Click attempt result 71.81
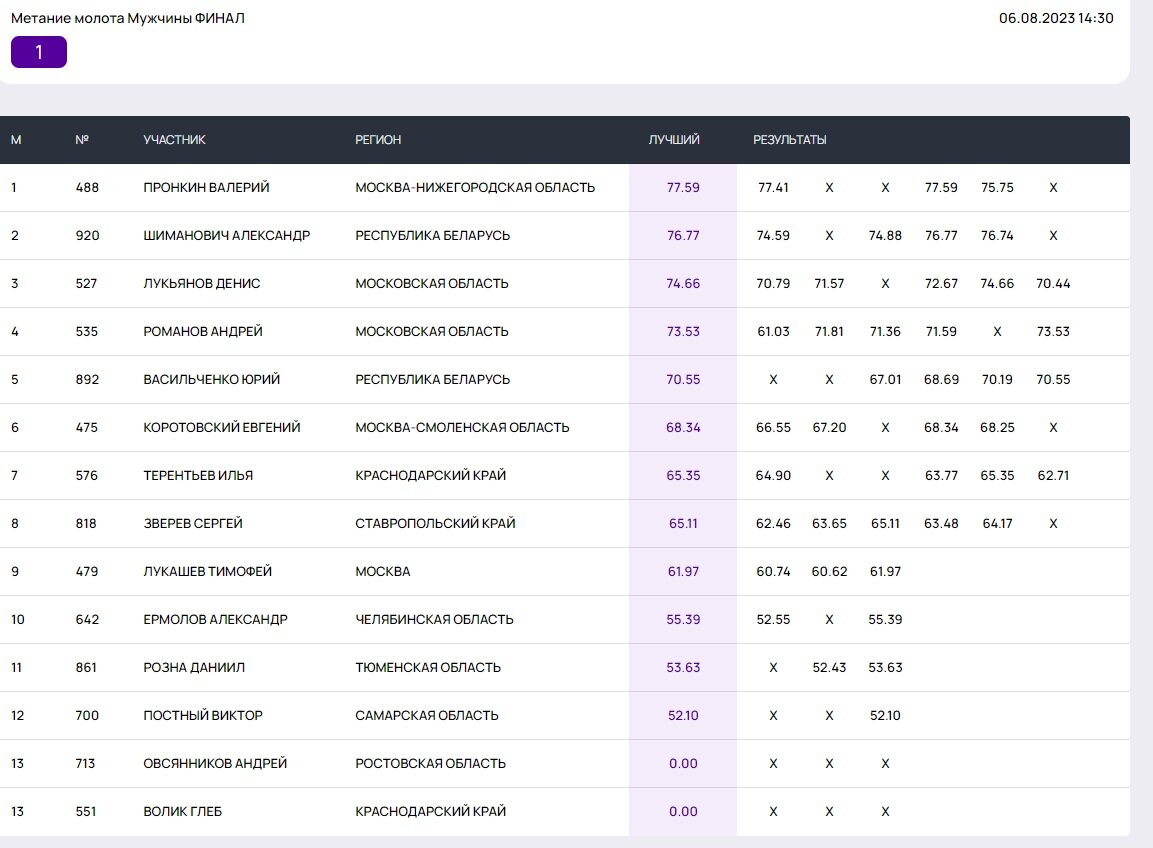The width and height of the screenshot is (1153, 848). point(829,332)
